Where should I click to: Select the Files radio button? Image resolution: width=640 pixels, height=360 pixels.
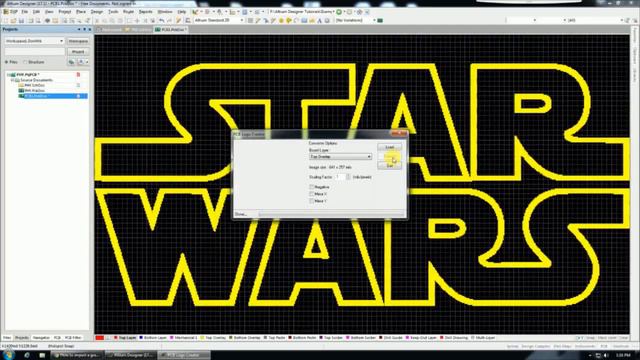click(7, 62)
